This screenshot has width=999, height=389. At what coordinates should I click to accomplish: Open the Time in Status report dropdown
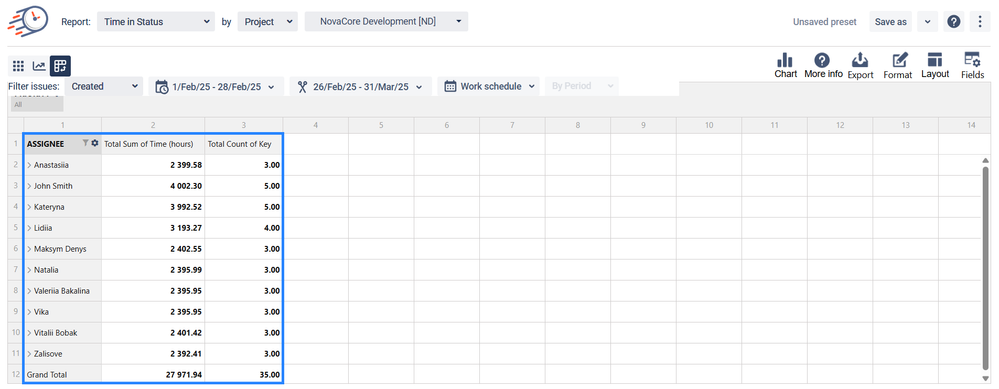tap(155, 22)
